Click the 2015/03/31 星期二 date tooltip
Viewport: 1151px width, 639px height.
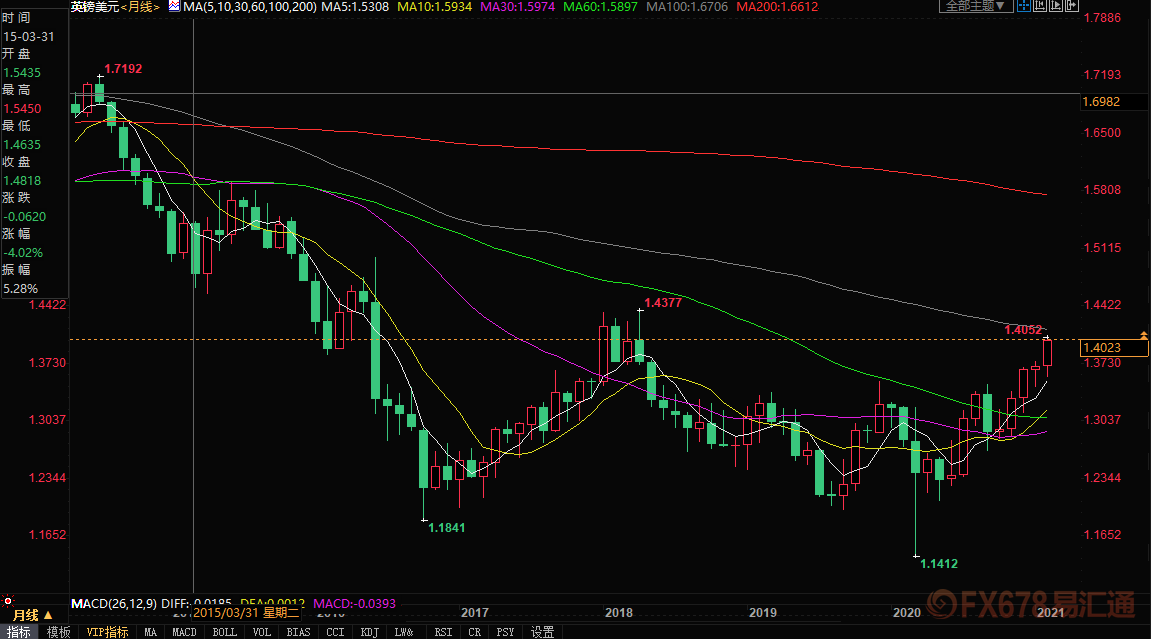pos(246,613)
